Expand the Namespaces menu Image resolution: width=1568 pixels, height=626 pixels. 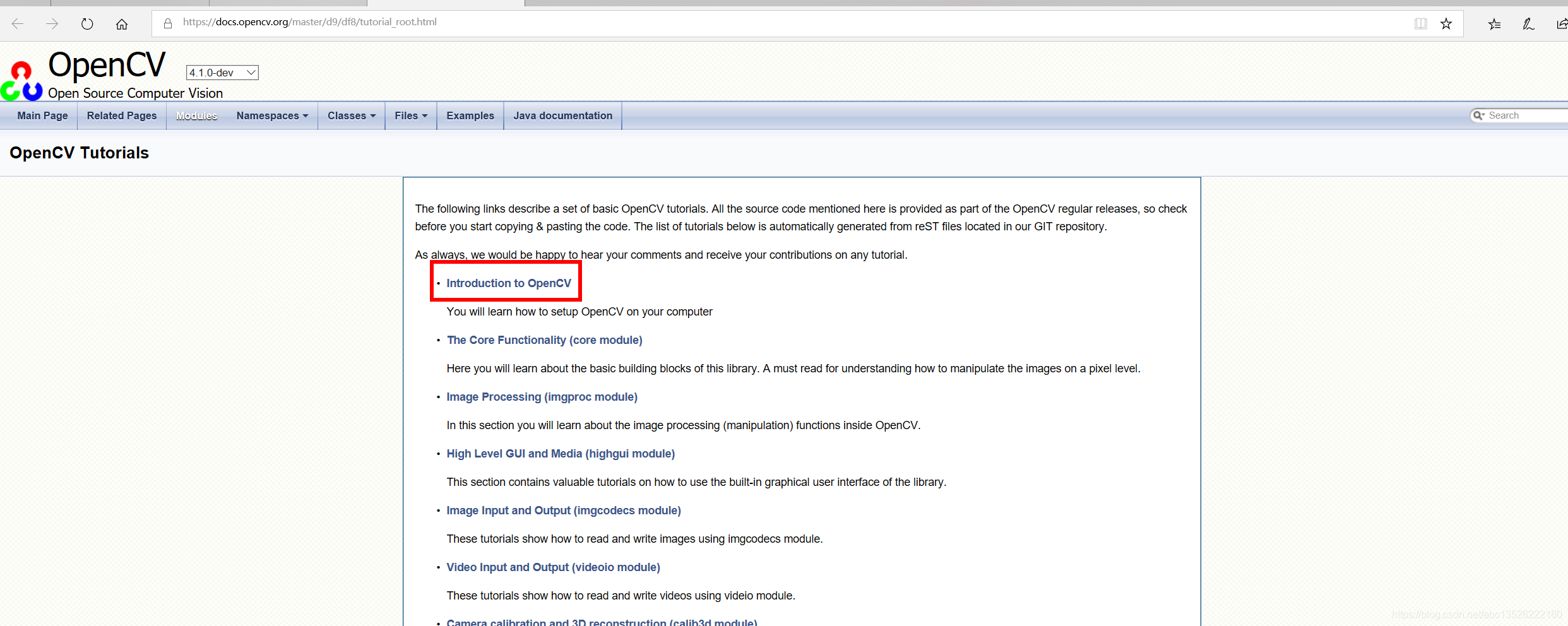pos(272,115)
